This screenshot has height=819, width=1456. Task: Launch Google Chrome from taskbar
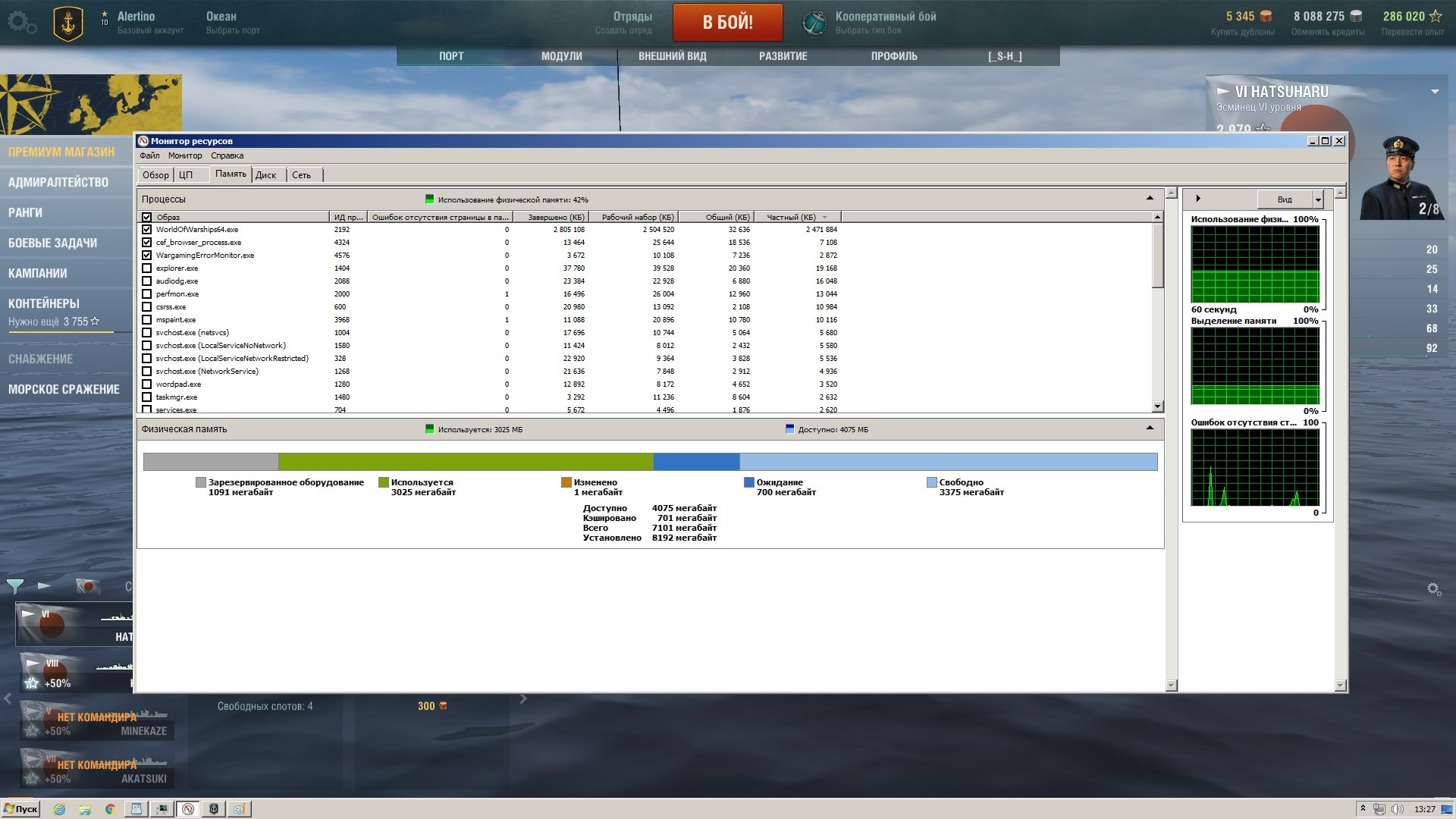click(x=110, y=809)
